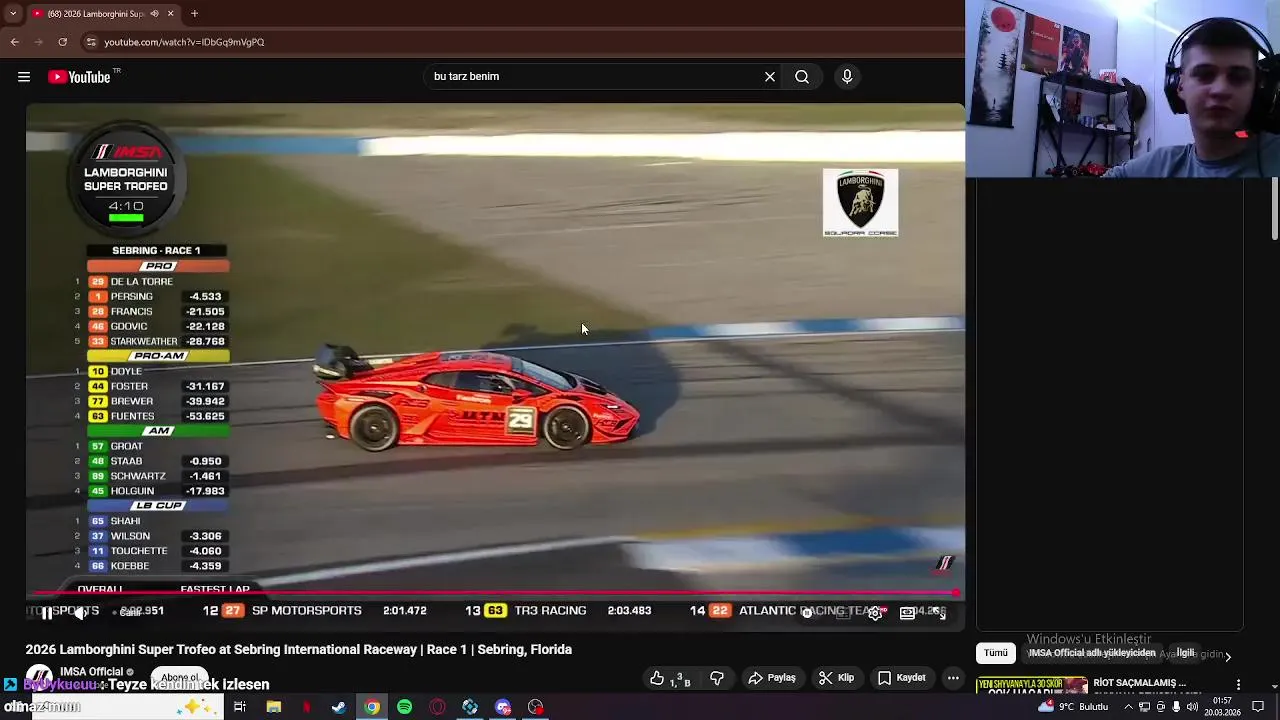Subscribe with the Abone ol button

click(x=180, y=677)
